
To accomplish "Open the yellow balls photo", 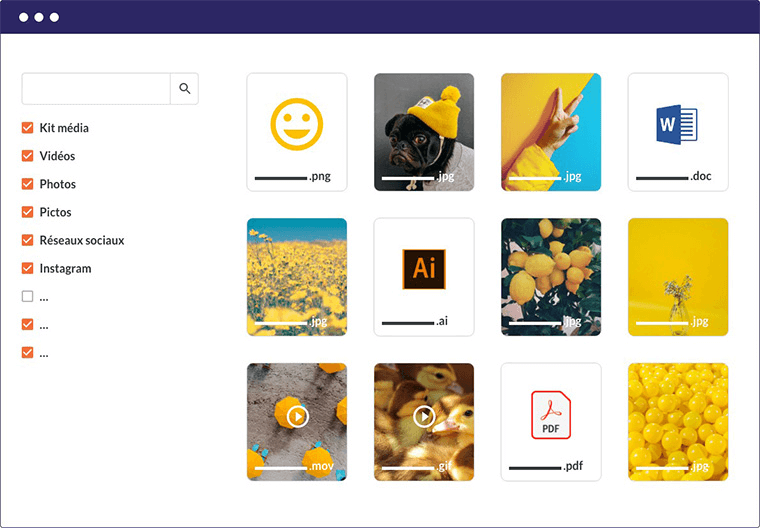I will pyautogui.click(x=678, y=422).
